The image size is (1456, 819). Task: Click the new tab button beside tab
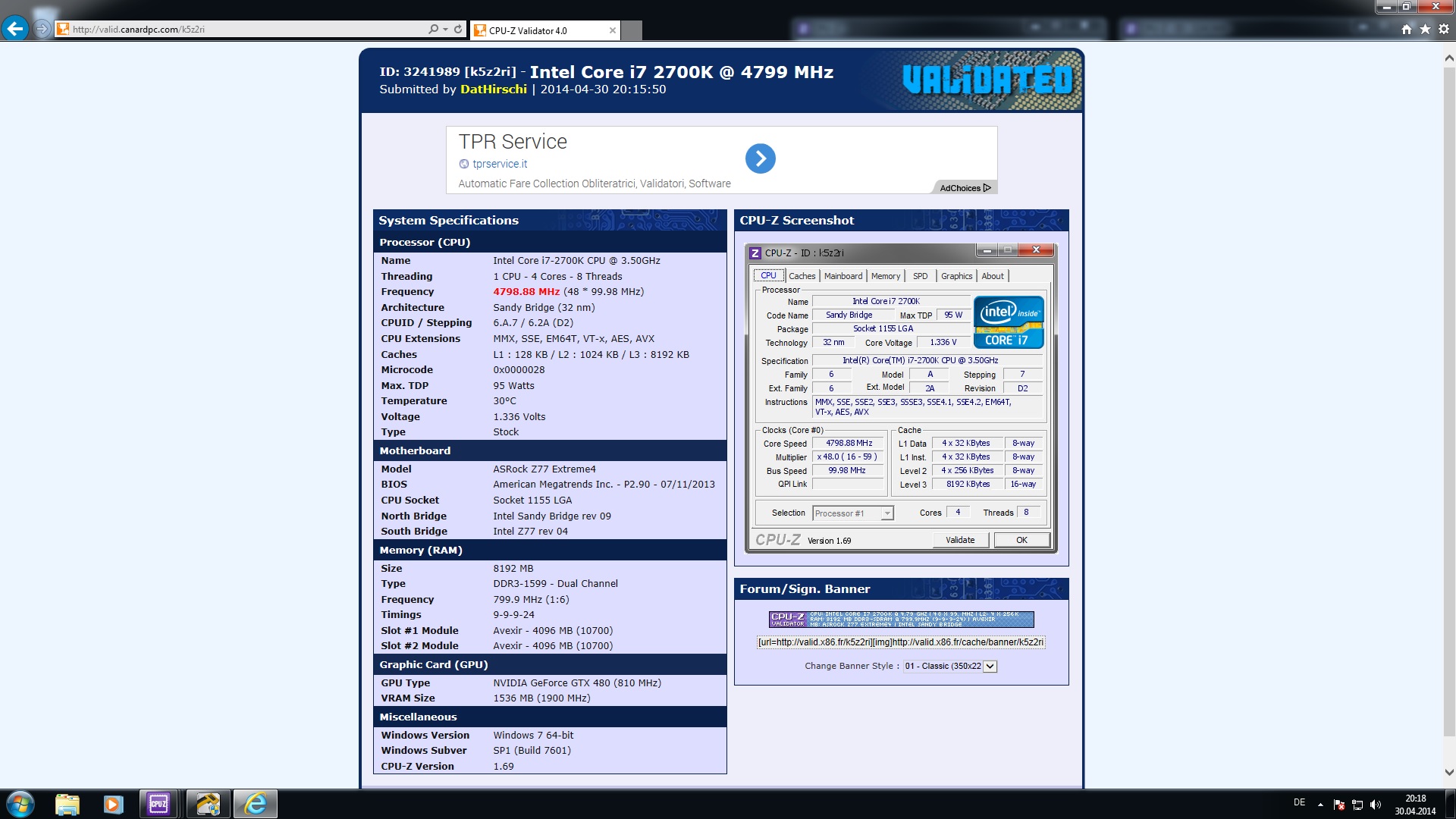point(632,30)
